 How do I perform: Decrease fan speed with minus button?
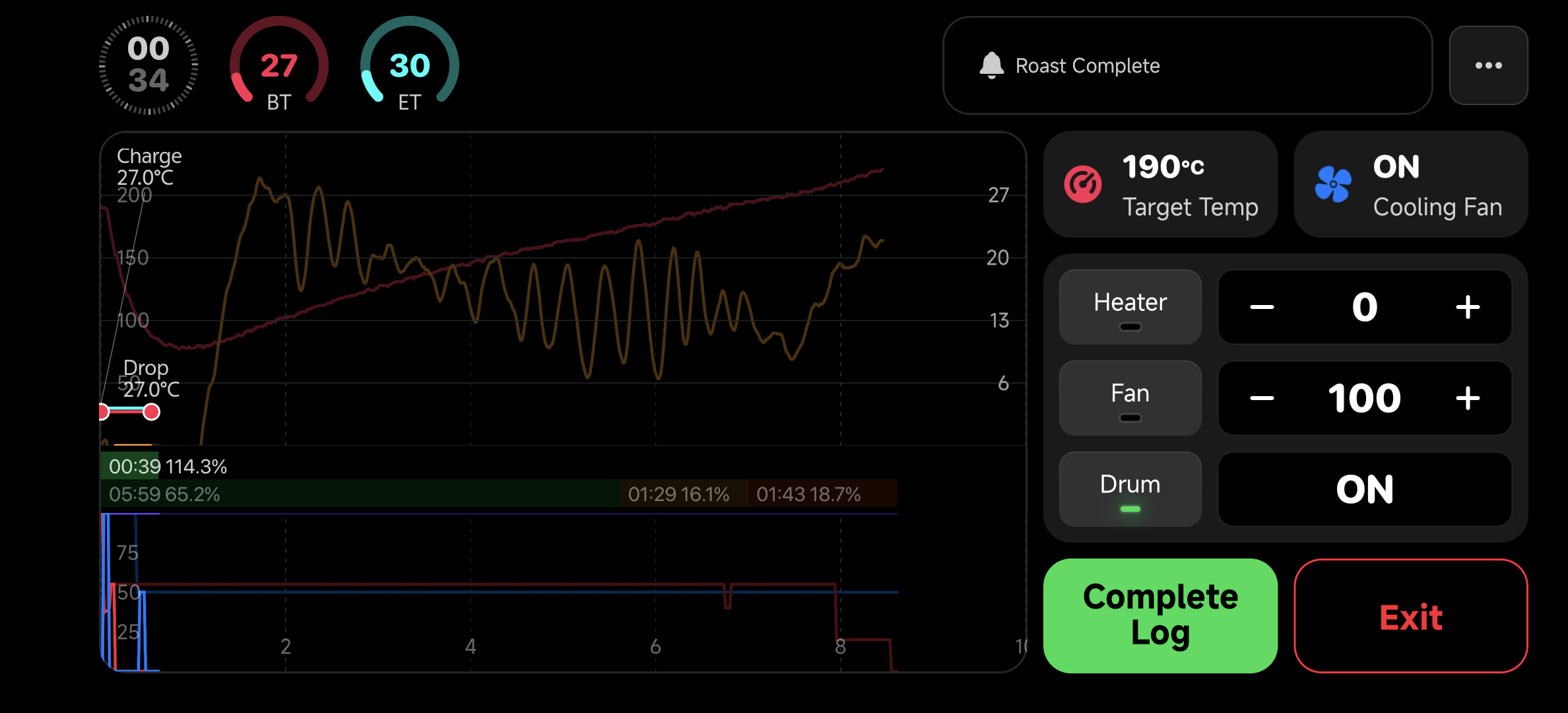[x=1261, y=398]
